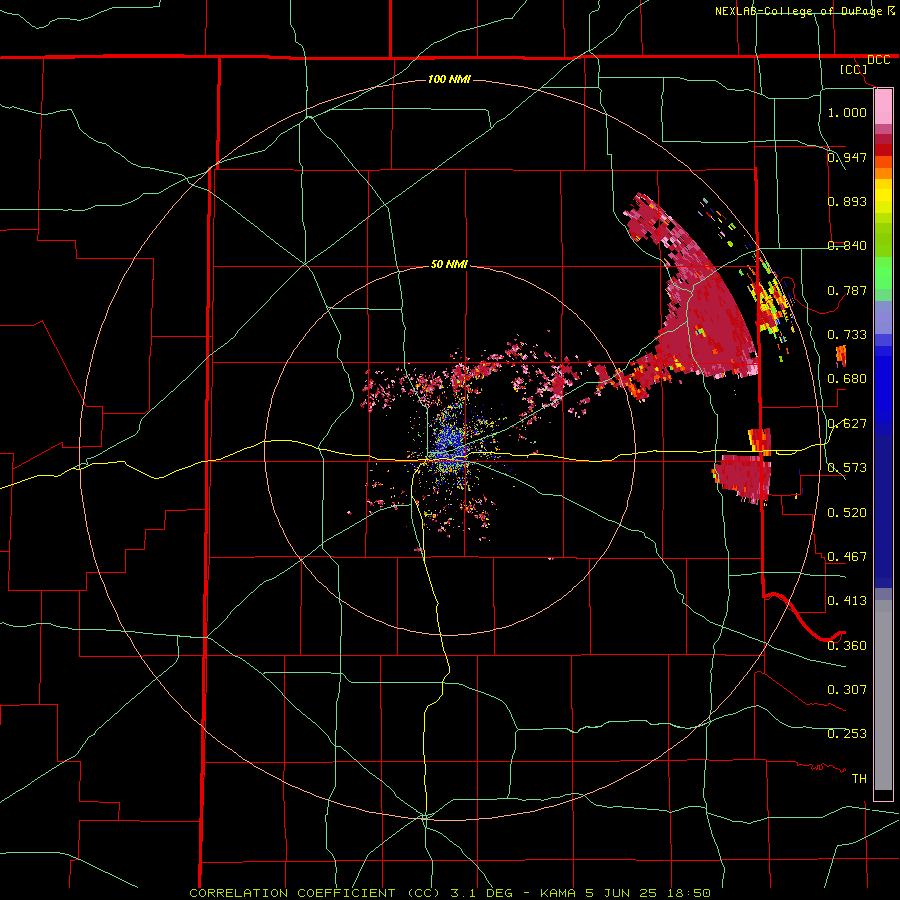Click the NEXLAB-College of DuPage label
This screenshot has height=900, width=900.
tap(805, 11)
